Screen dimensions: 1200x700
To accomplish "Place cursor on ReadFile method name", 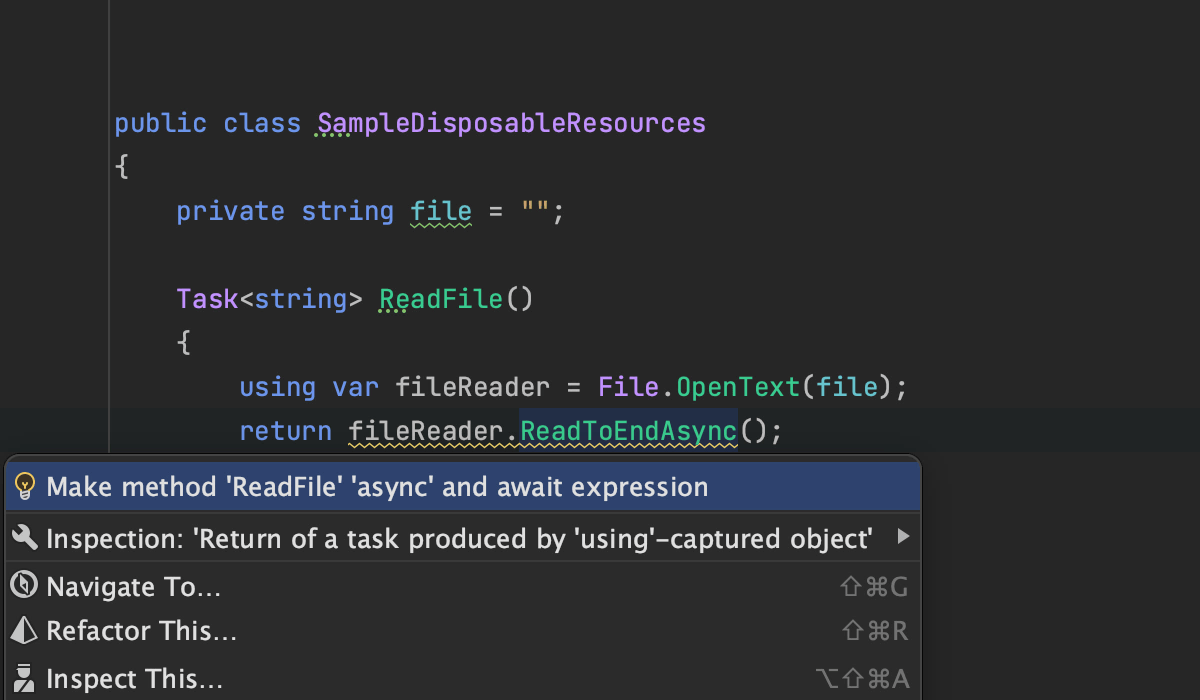I will click(441, 299).
